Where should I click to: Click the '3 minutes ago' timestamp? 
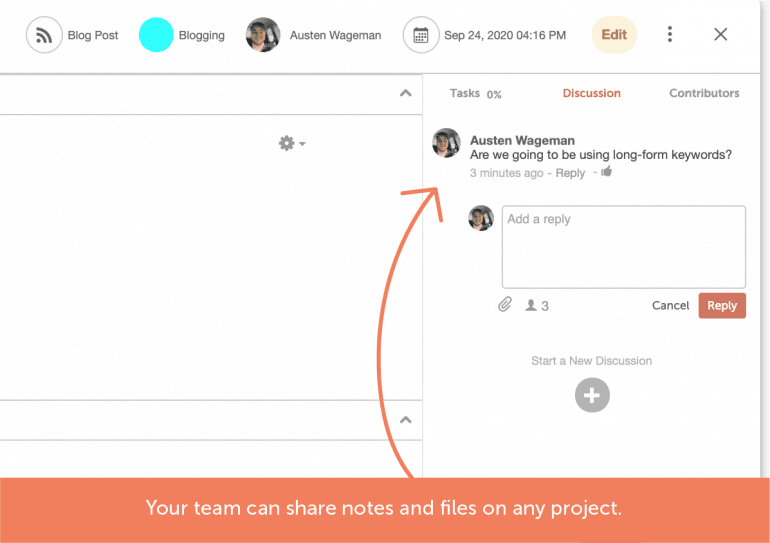pos(506,173)
